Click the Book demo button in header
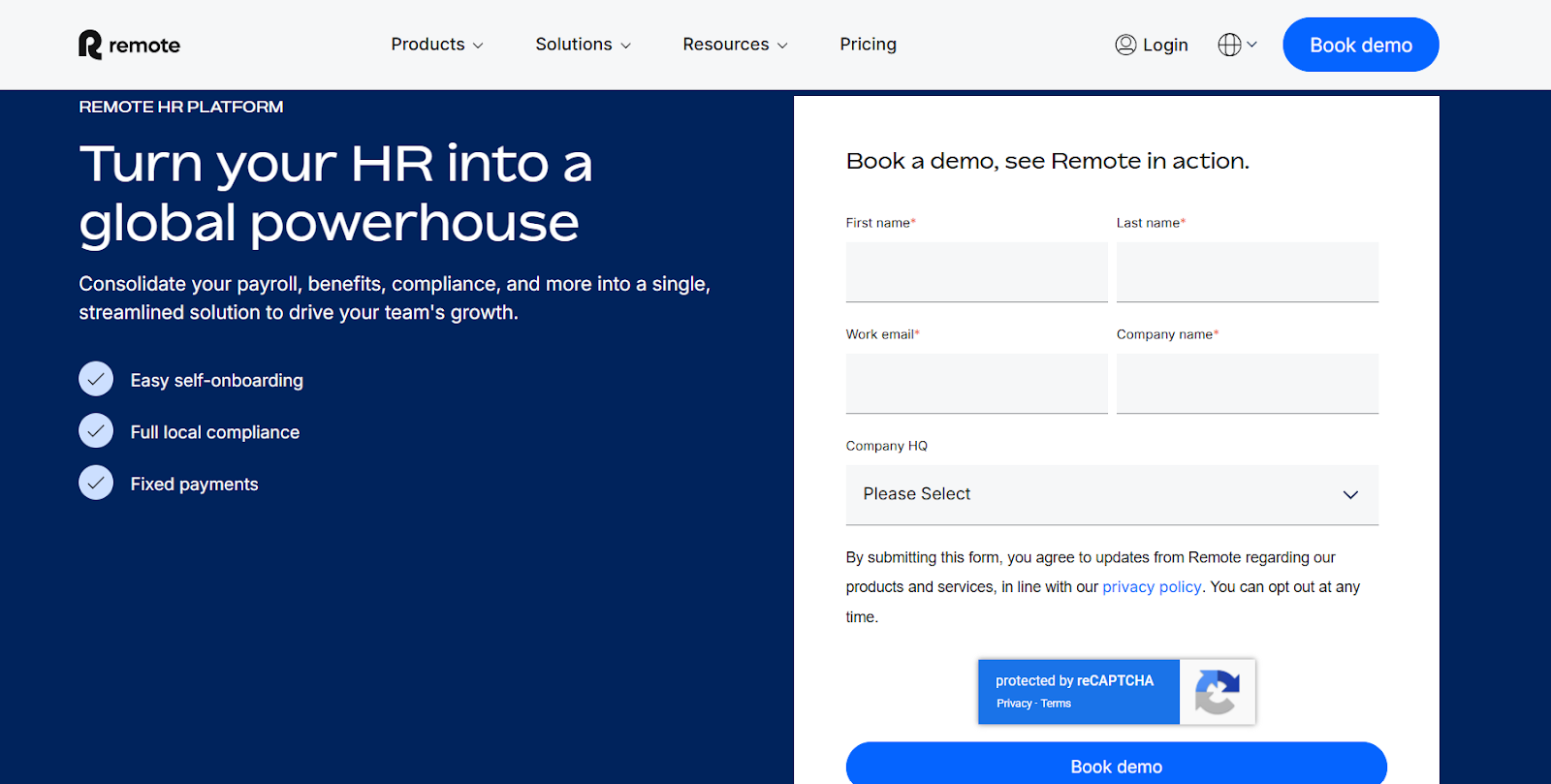 click(x=1361, y=45)
